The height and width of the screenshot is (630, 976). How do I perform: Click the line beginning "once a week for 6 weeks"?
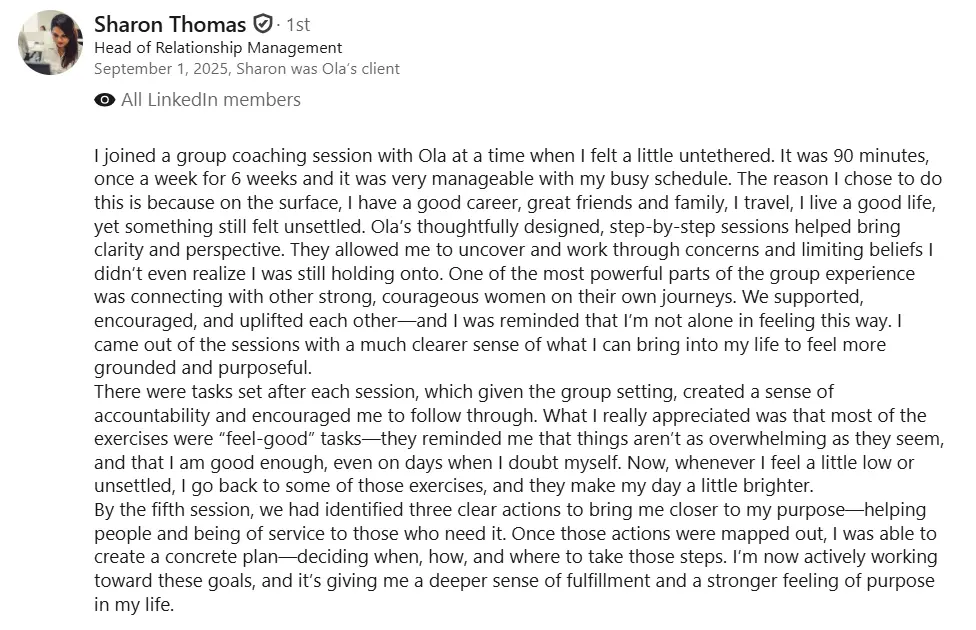518,179
